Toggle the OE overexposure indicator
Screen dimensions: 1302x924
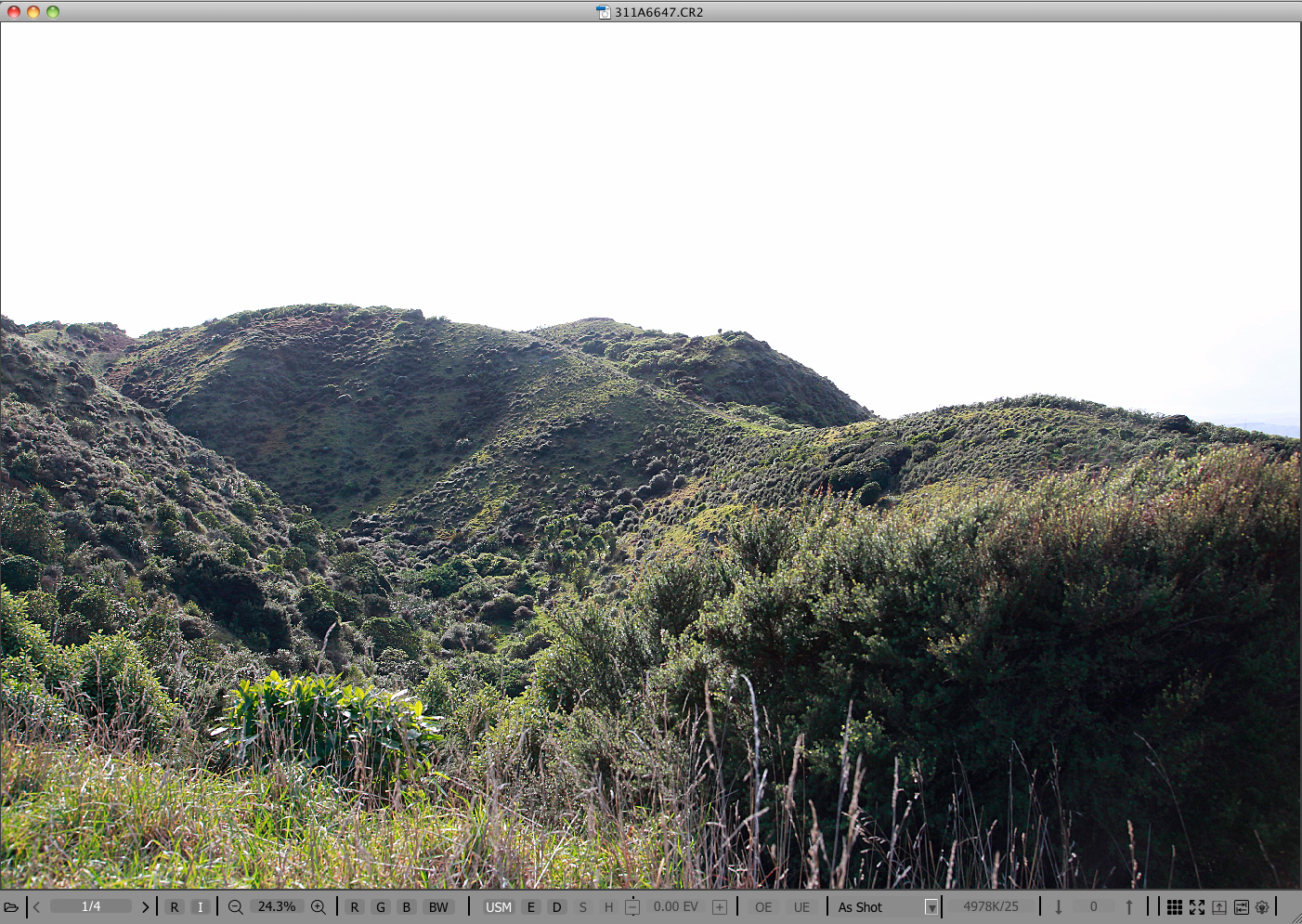pos(763,907)
